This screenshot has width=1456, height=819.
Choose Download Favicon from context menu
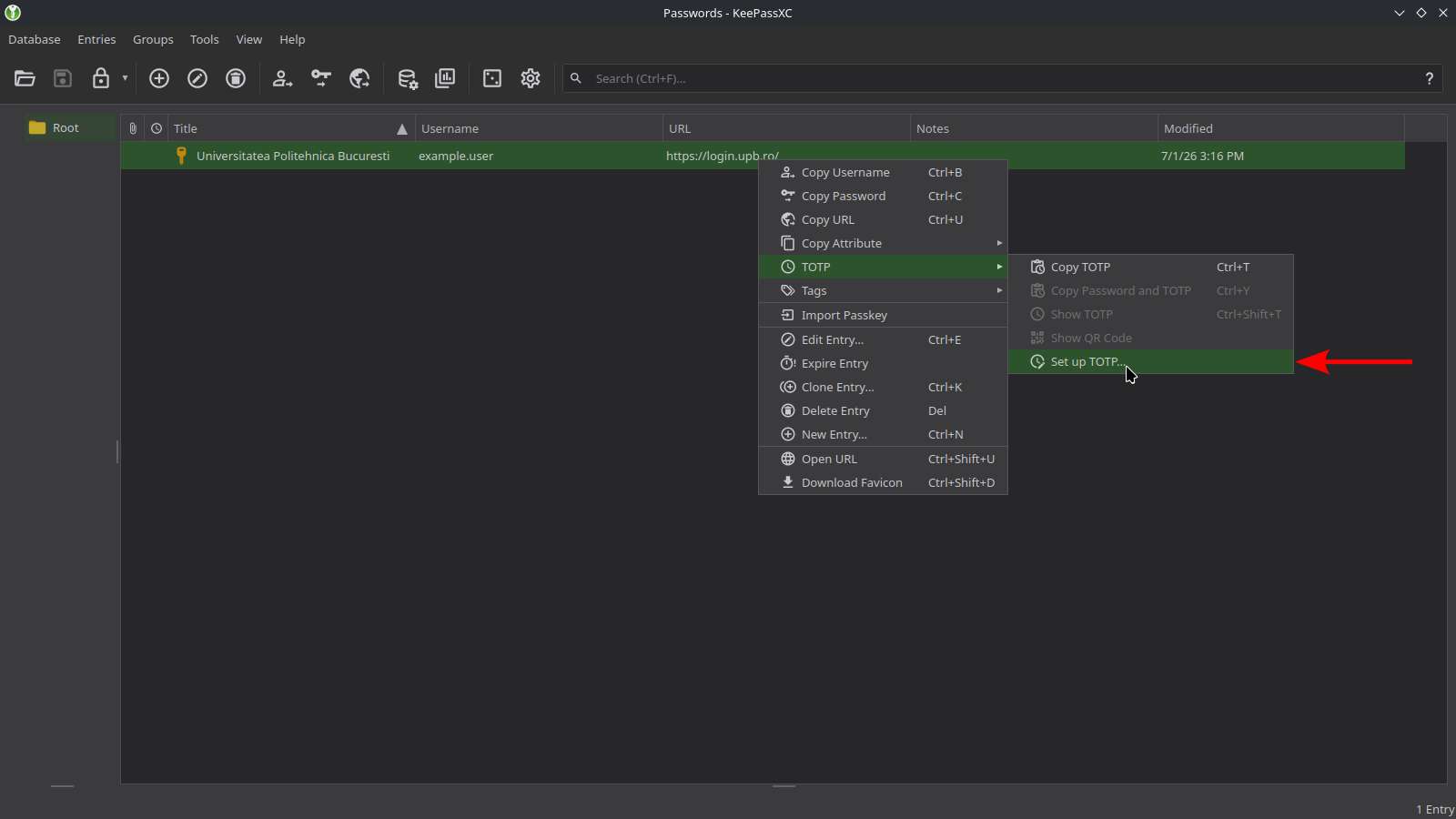pos(883,482)
